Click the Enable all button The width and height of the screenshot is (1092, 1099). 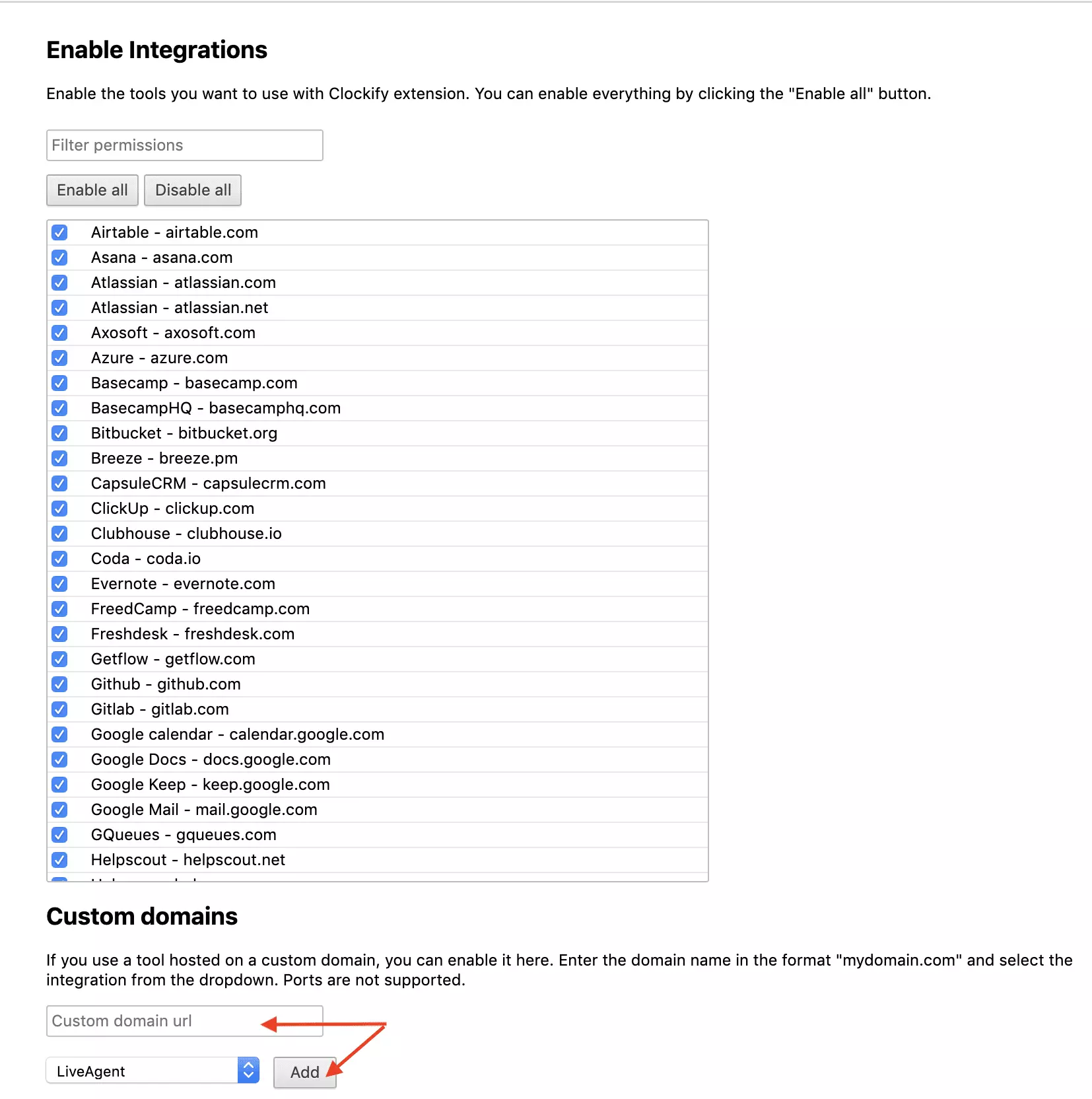coord(92,190)
